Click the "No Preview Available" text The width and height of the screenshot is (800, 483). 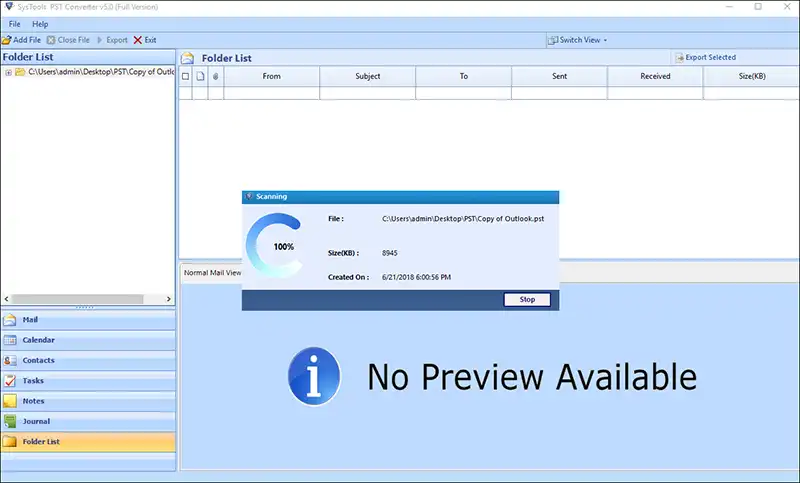pyautogui.click(x=532, y=377)
